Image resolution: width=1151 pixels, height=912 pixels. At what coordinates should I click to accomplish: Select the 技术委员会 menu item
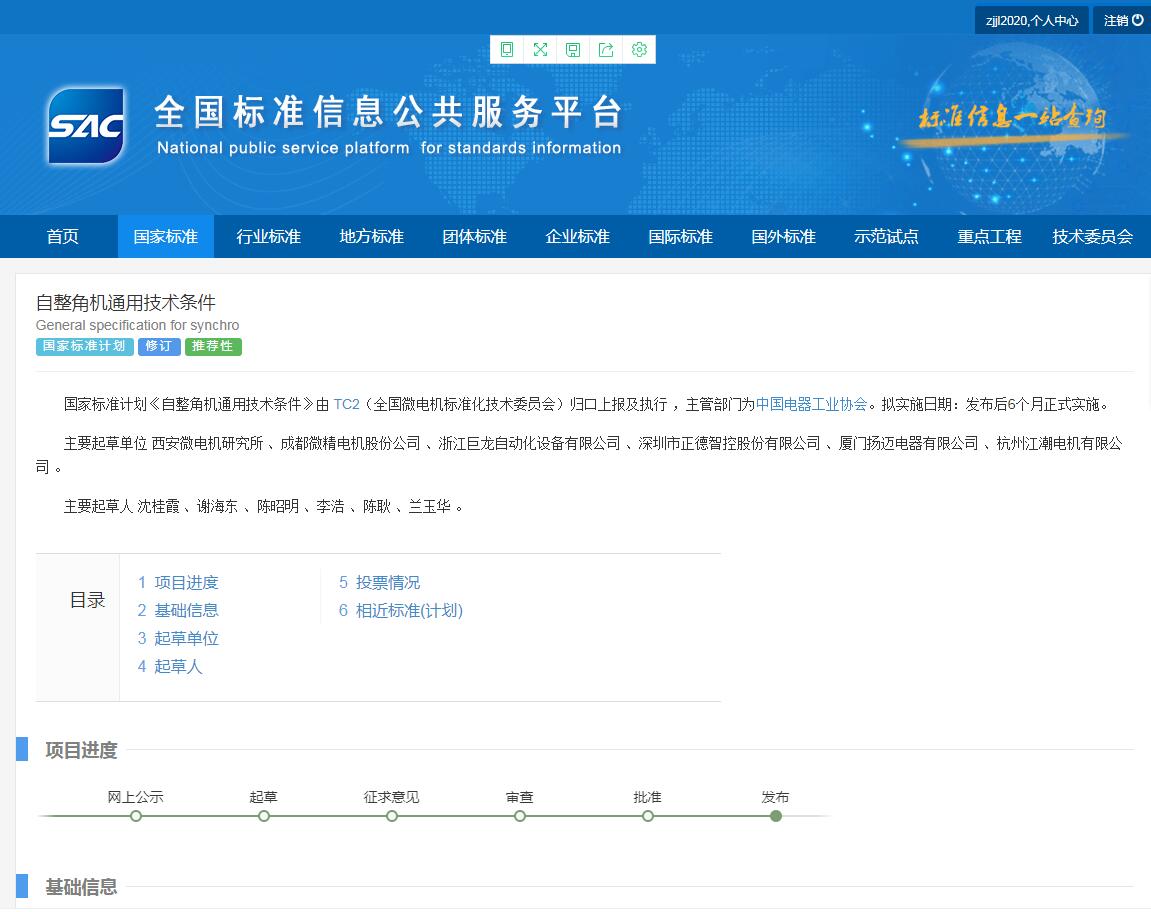[x=1092, y=237]
